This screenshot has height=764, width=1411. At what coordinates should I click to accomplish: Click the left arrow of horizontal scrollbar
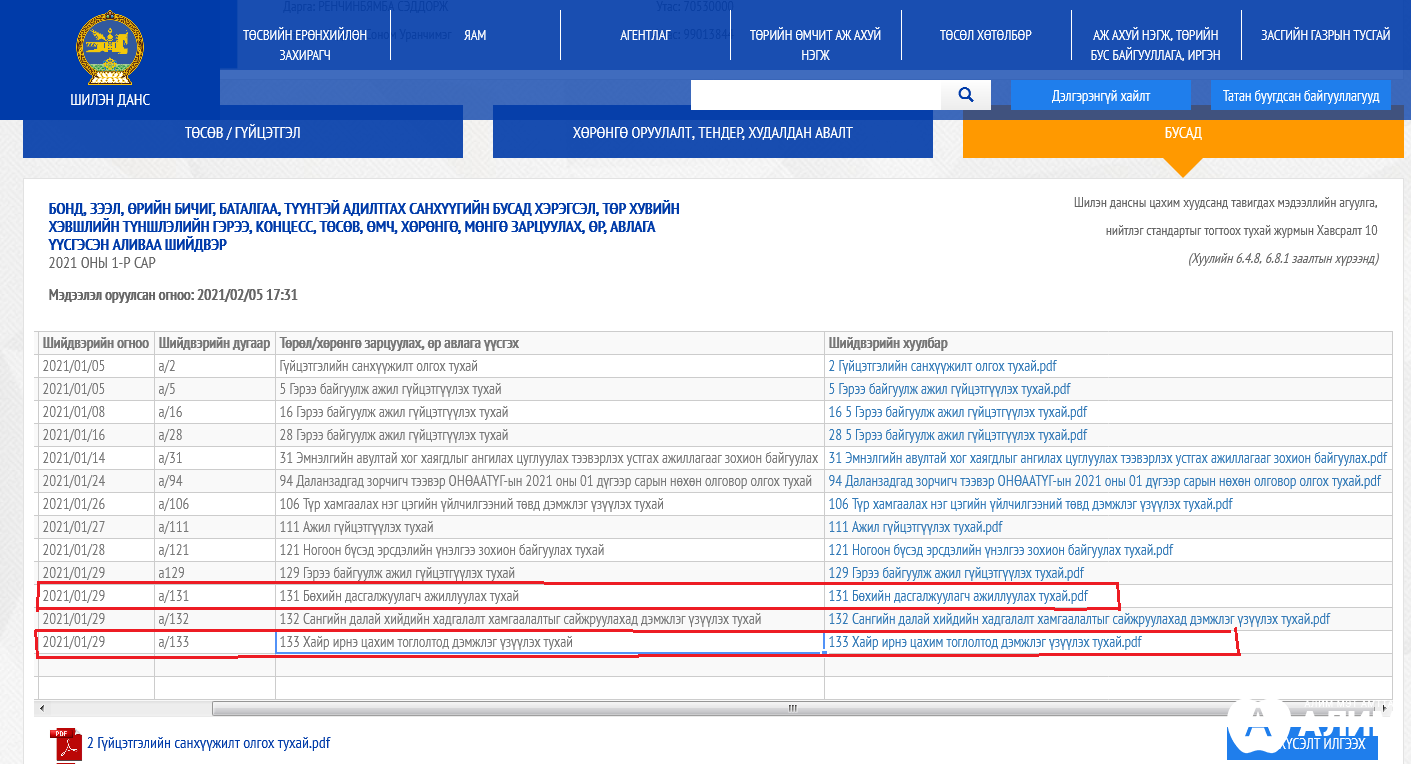point(41,709)
